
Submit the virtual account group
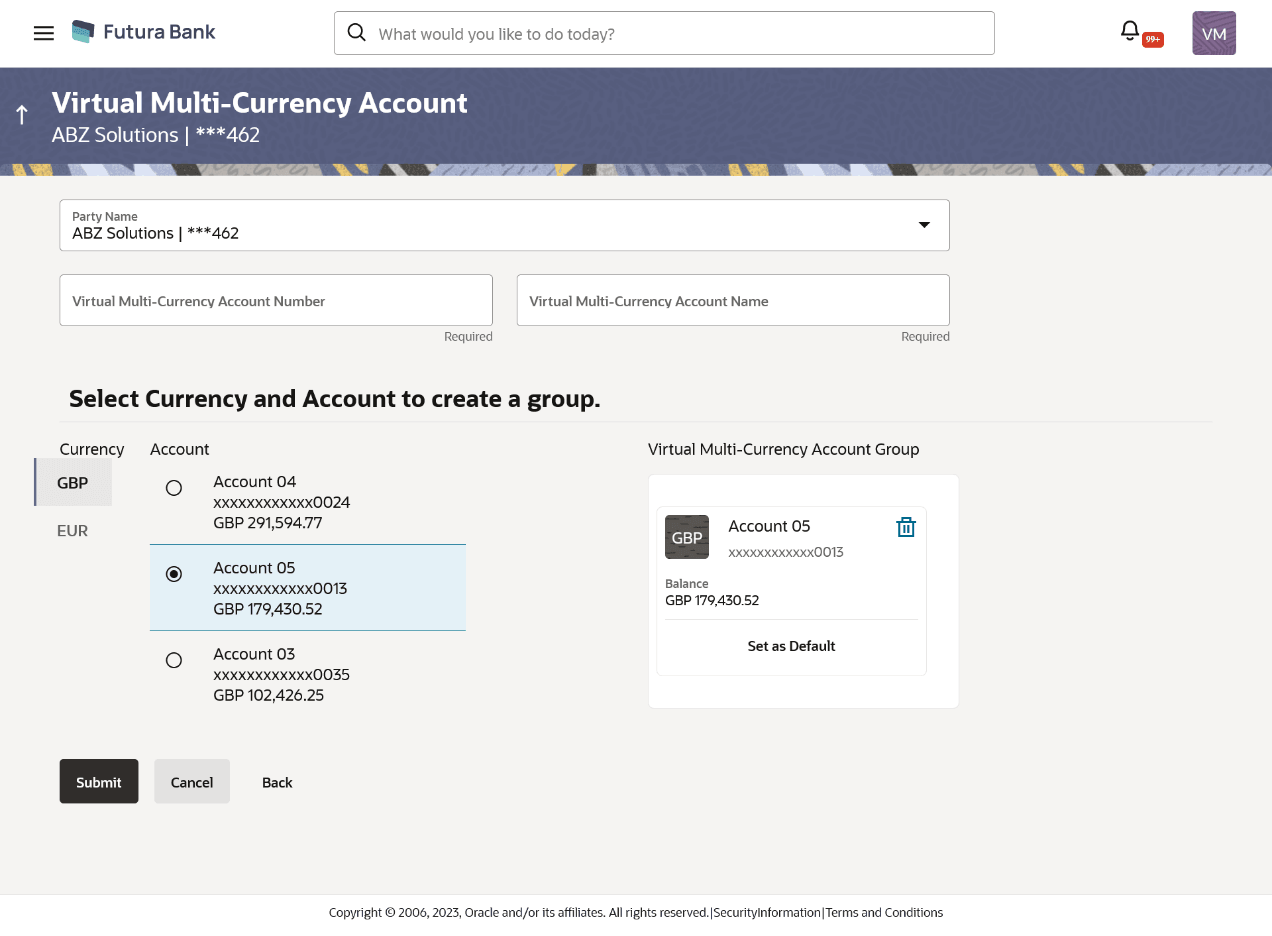click(x=98, y=781)
